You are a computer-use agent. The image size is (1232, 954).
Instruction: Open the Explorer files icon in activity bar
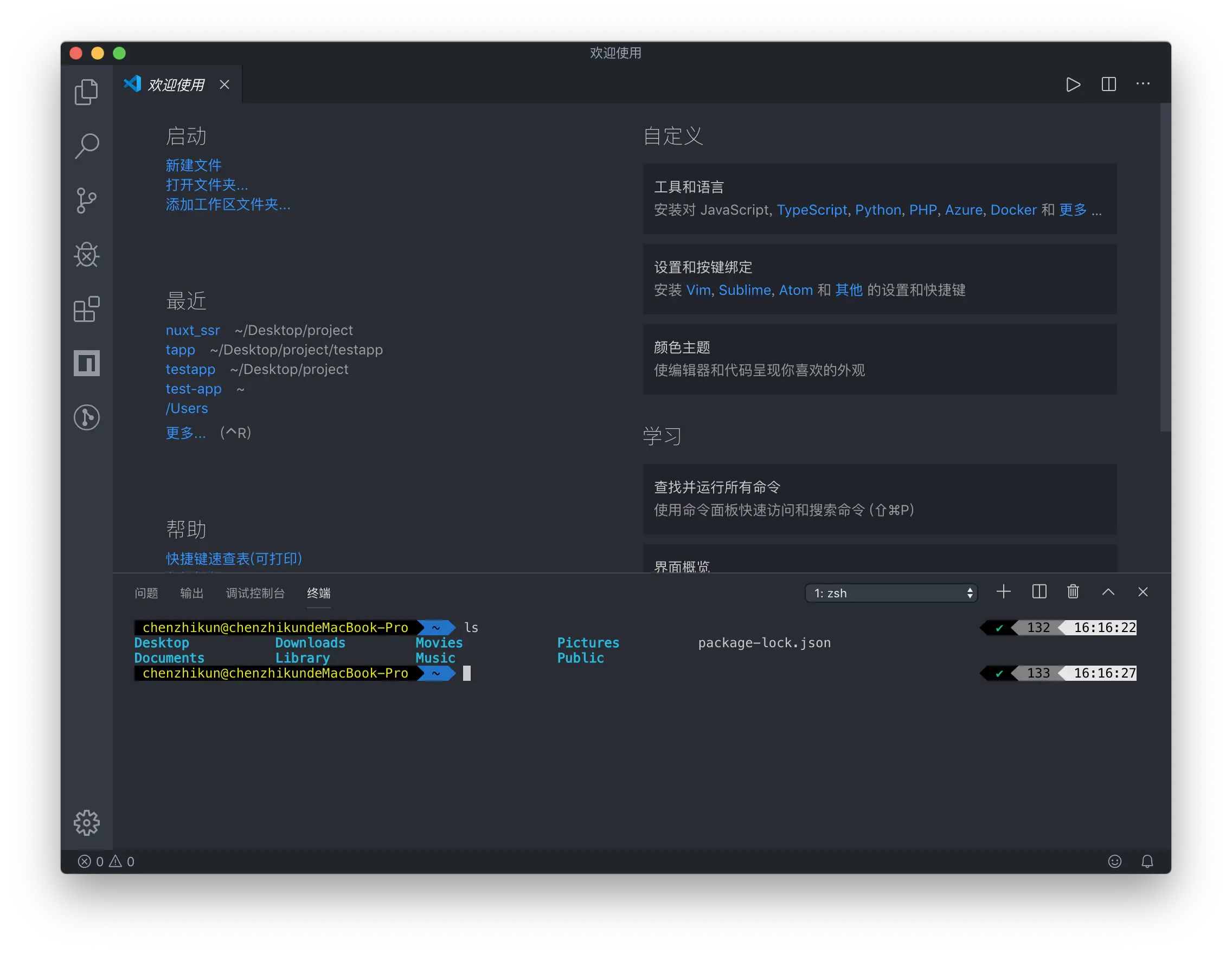pyautogui.click(x=86, y=92)
